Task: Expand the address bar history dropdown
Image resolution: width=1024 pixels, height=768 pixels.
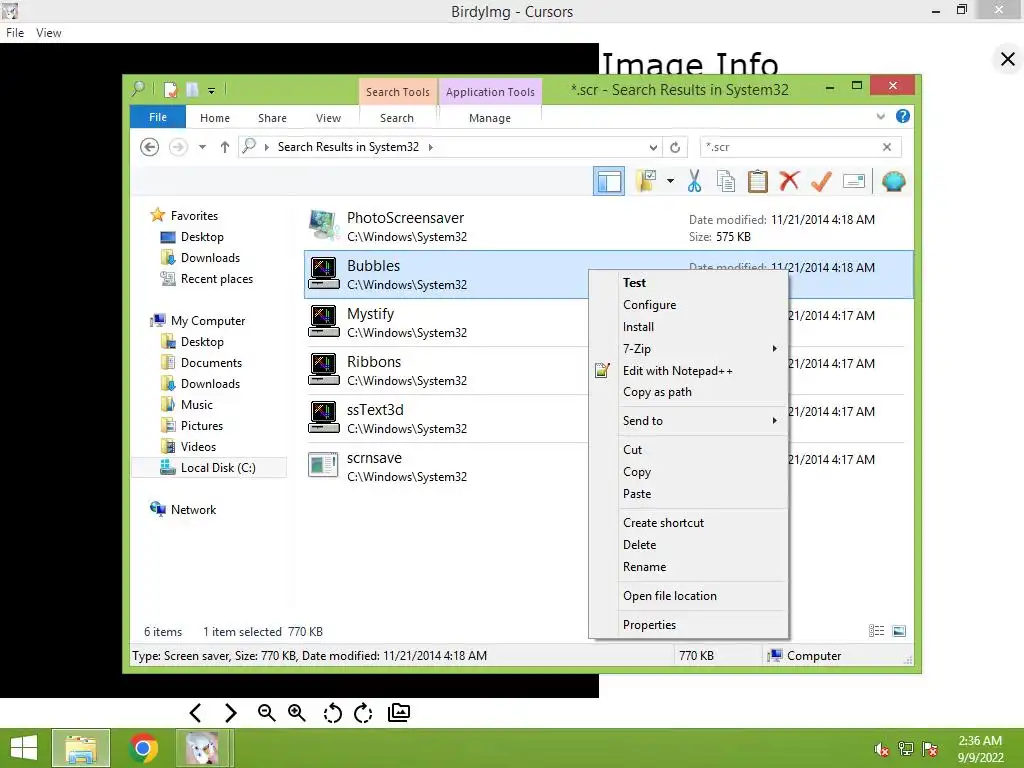Action: (653, 148)
